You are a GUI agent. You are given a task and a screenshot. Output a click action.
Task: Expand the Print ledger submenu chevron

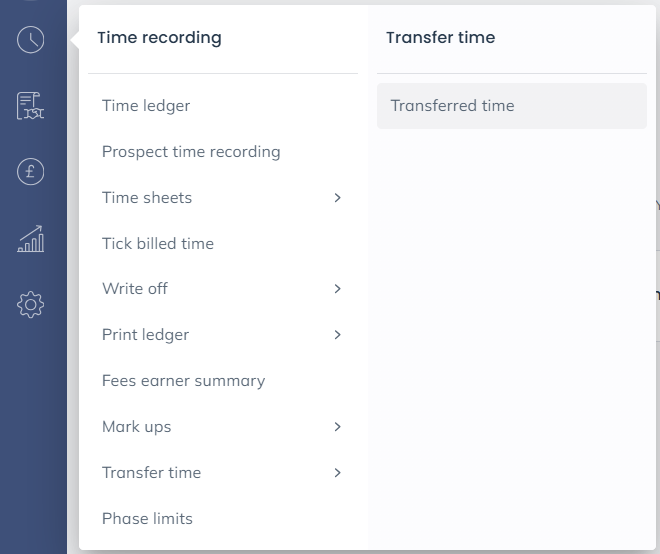pyautogui.click(x=338, y=335)
